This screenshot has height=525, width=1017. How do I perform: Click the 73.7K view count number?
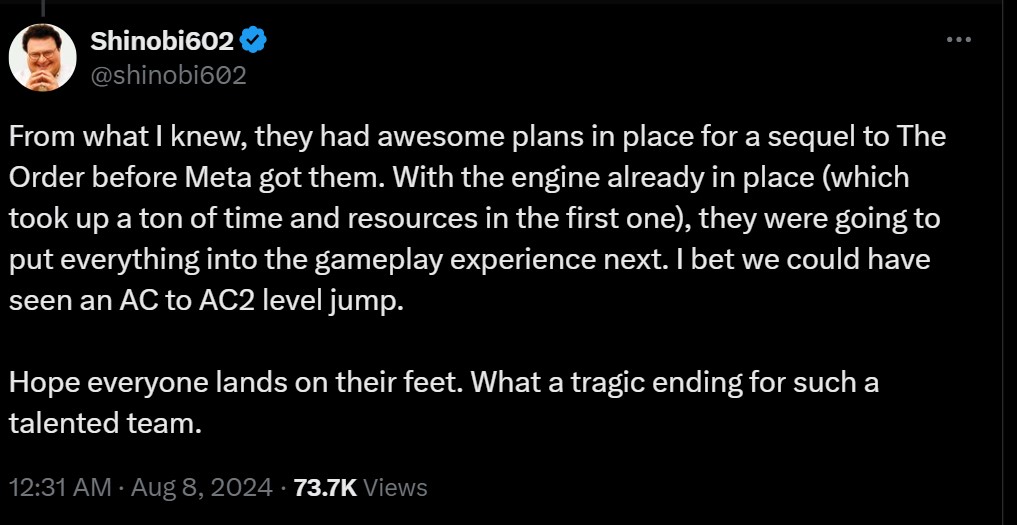tap(326, 488)
